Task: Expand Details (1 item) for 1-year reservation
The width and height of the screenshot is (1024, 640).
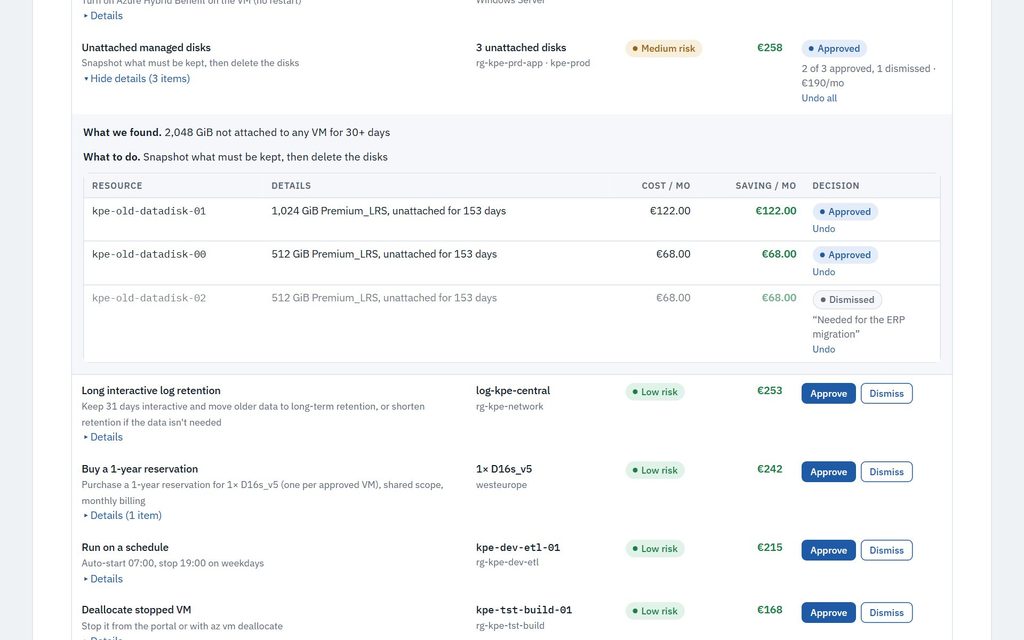Action: coord(122,515)
